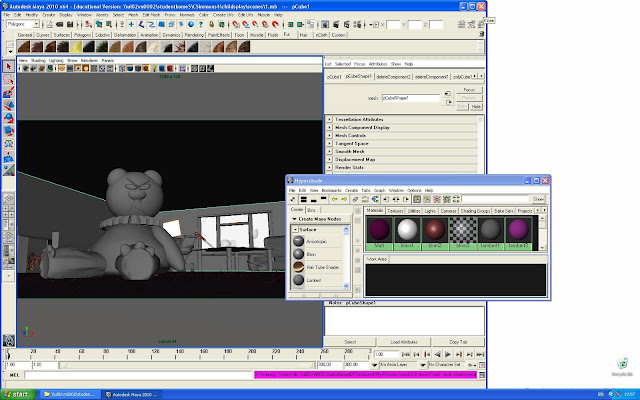The width and height of the screenshot is (640, 400).
Task: Expand the Render Stats section
Action: 329,167
